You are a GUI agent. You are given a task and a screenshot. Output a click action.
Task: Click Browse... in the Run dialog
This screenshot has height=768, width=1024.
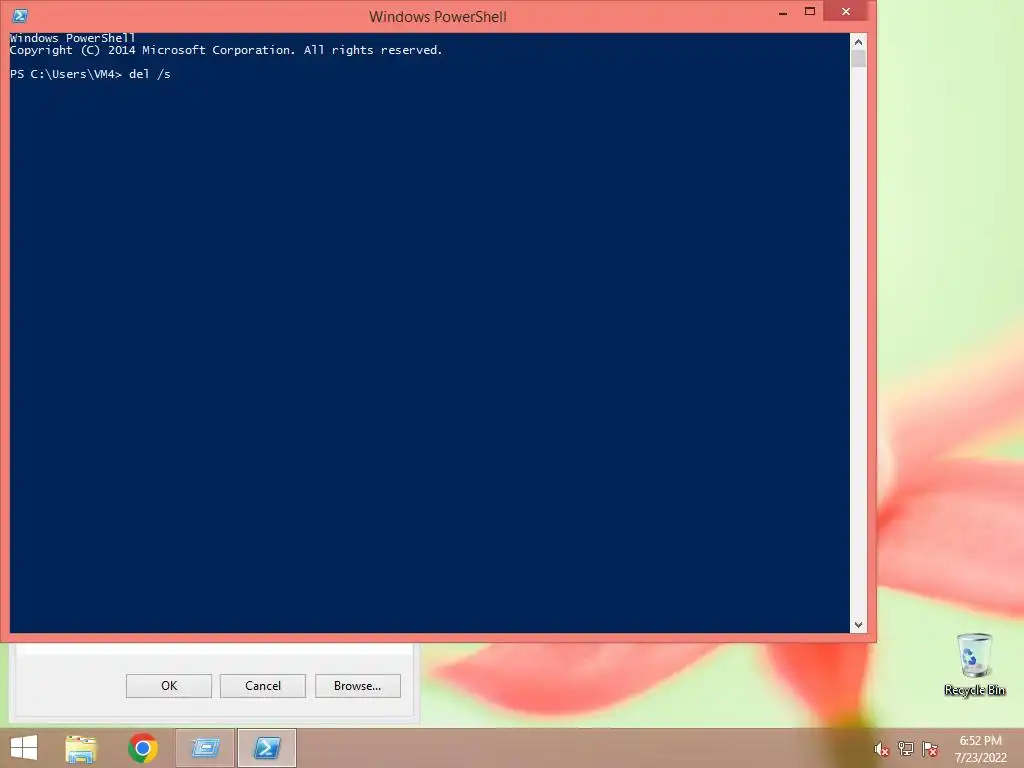[x=357, y=686]
